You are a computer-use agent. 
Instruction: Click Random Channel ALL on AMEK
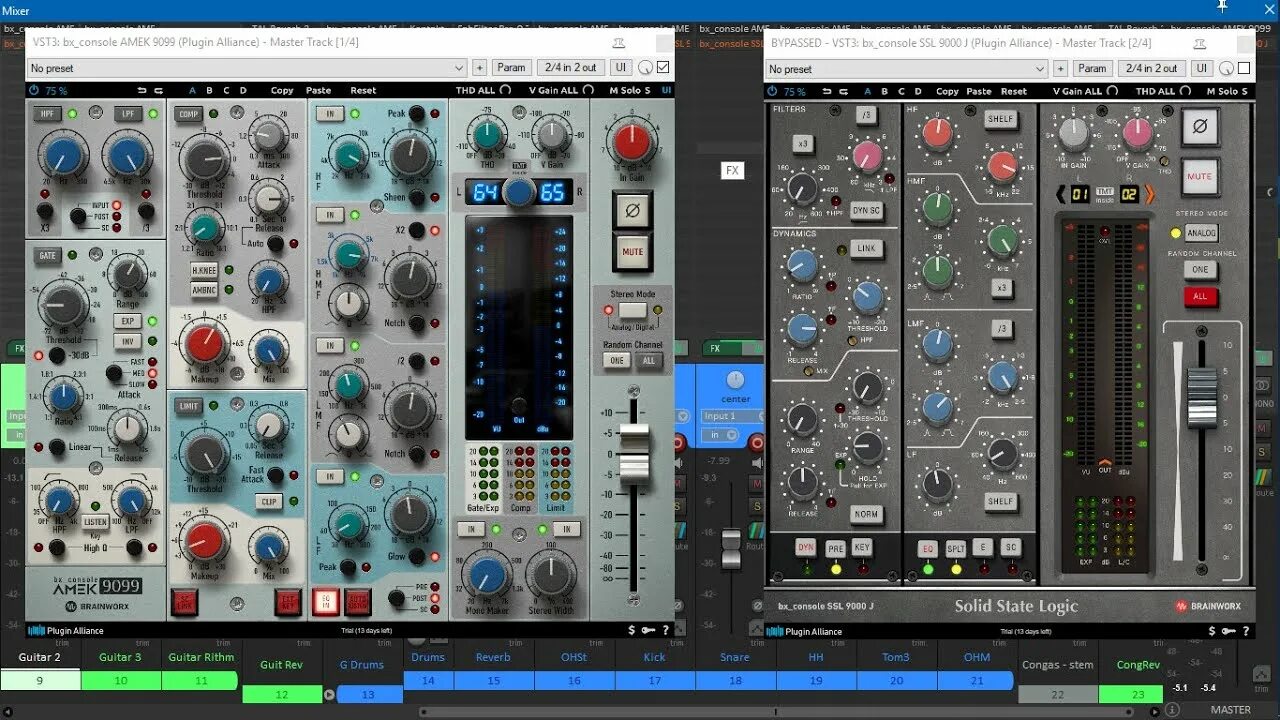[x=648, y=361]
